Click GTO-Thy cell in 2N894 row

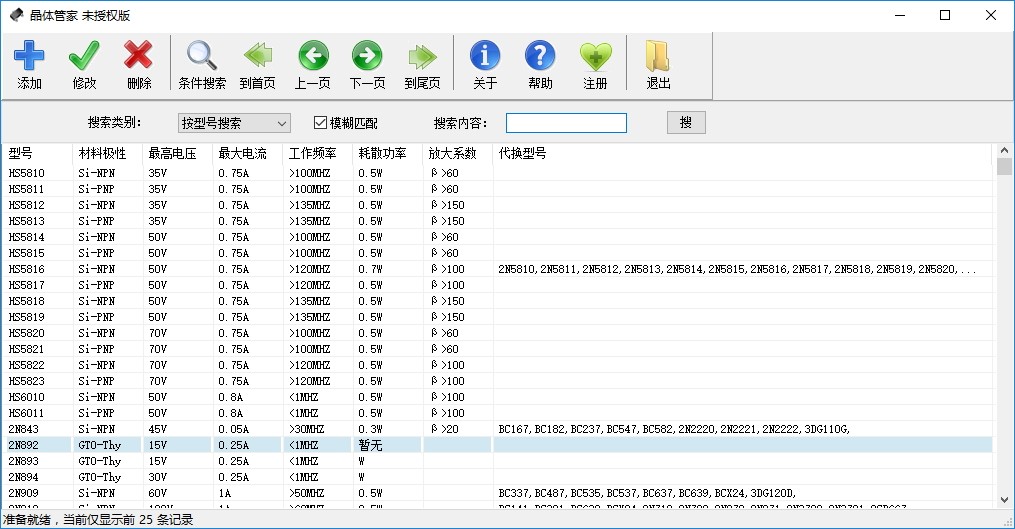(100, 477)
